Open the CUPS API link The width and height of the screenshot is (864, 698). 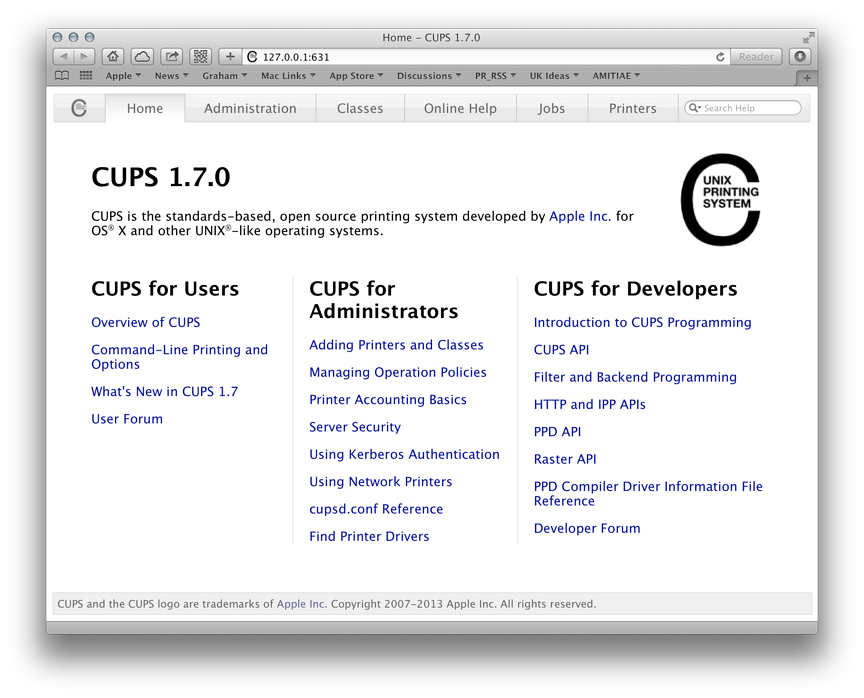coord(561,350)
